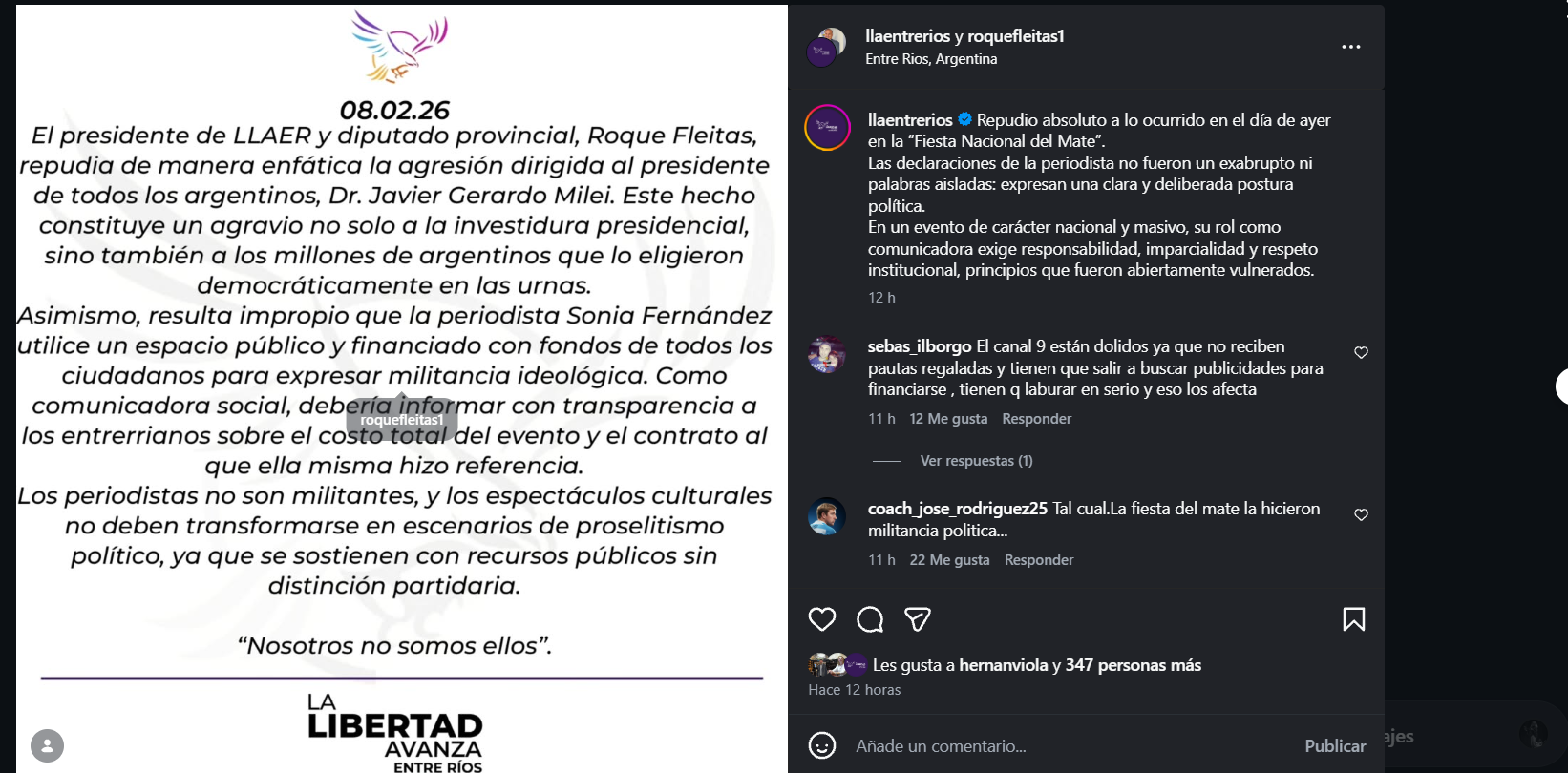Click the roquefleitas1 tag on the image
The height and width of the screenshot is (773, 1568).
coord(401,420)
